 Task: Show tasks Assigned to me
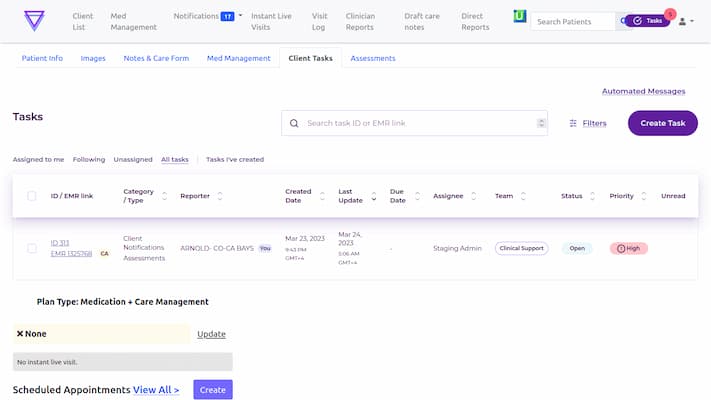pyautogui.click(x=39, y=160)
